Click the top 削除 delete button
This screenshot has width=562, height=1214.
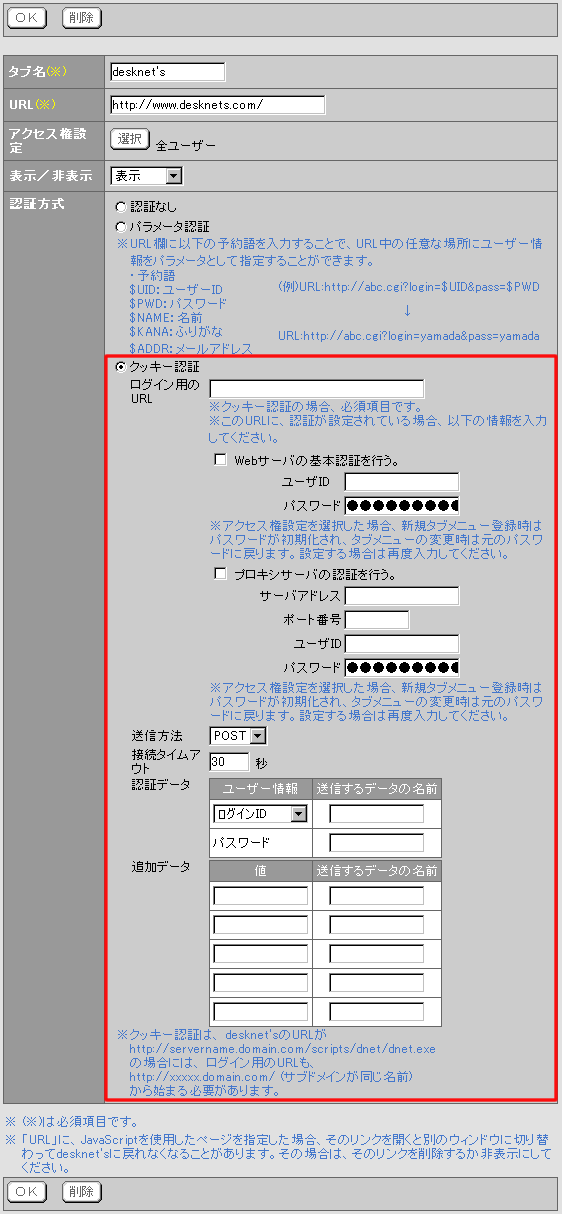point(82,17)
